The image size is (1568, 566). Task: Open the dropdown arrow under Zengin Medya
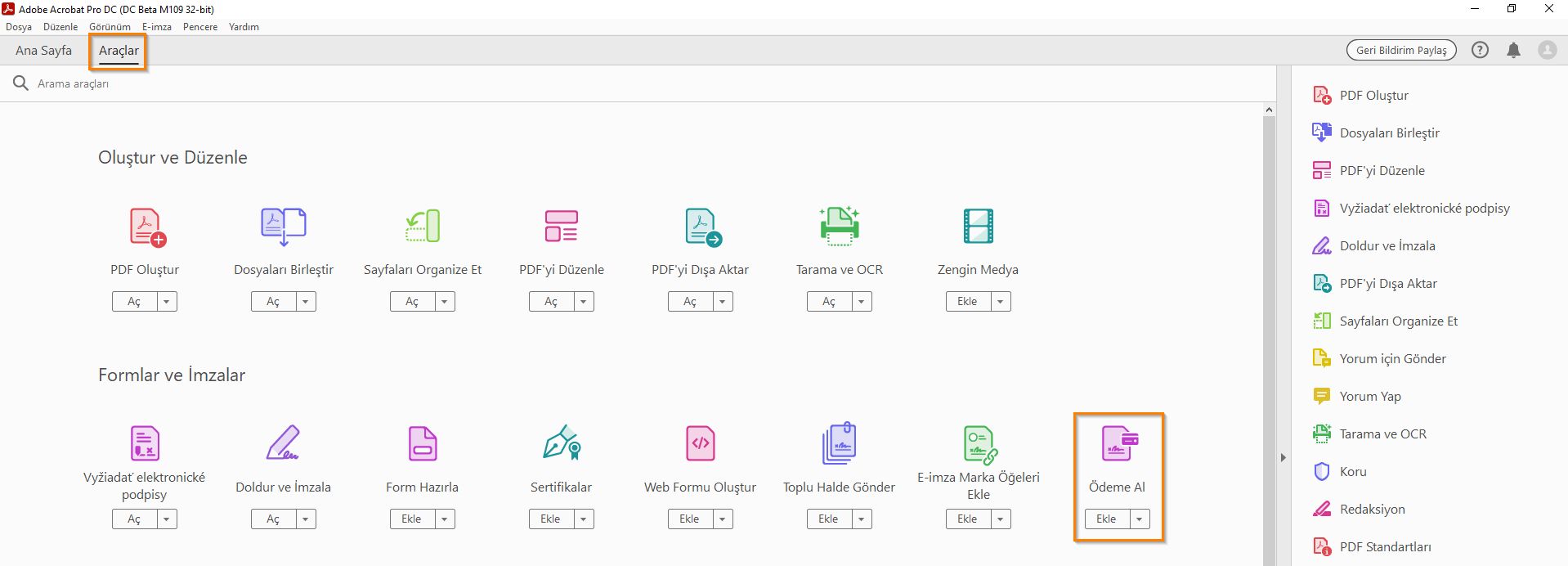coord(1001,302)
